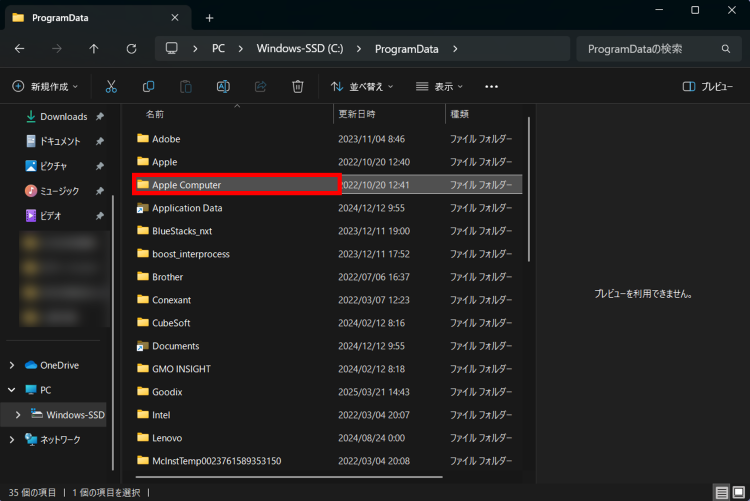Click the Copy icon in toolbar

(148, 87)
